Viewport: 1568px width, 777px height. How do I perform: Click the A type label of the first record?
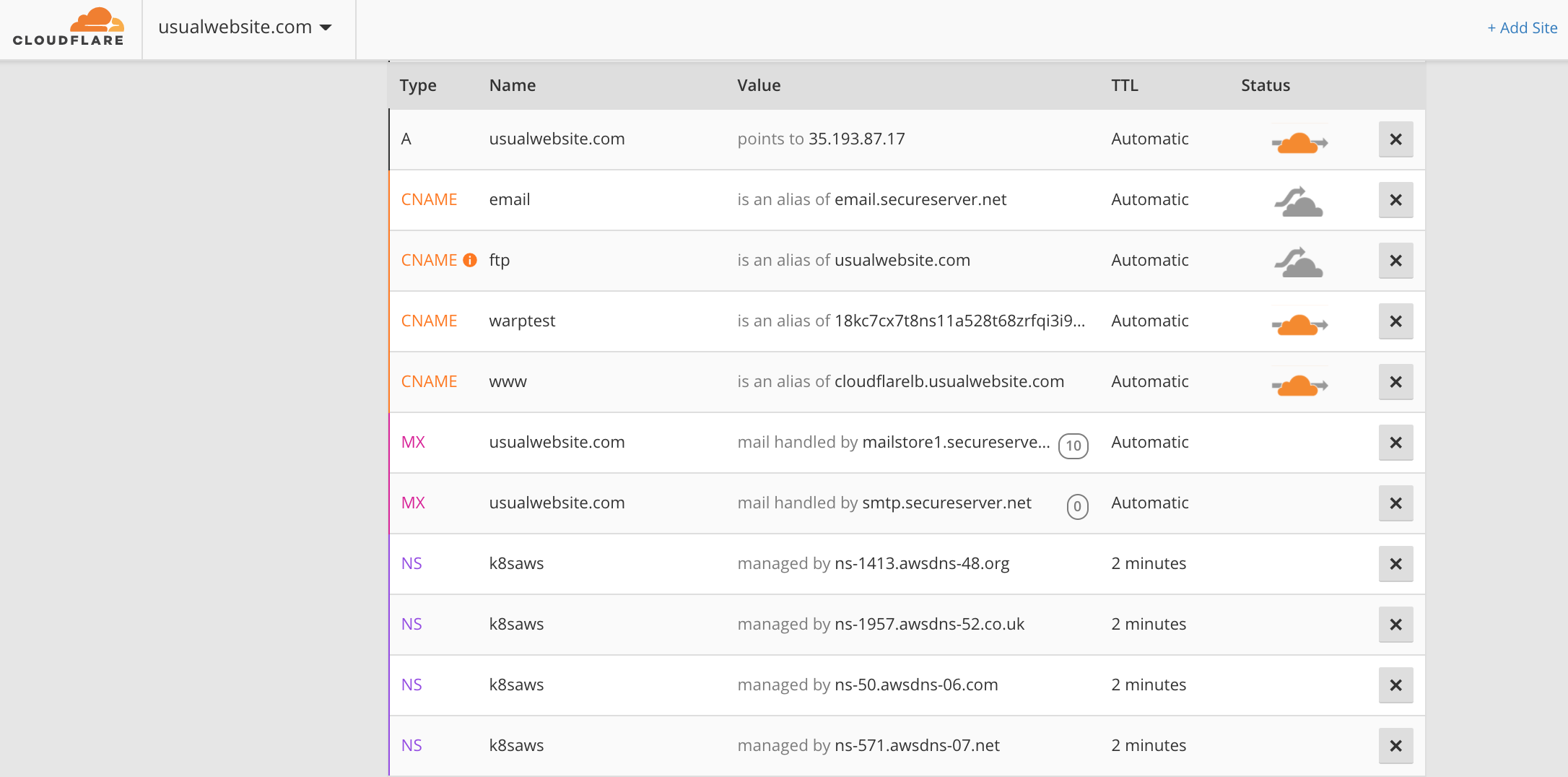pos(406,139)
